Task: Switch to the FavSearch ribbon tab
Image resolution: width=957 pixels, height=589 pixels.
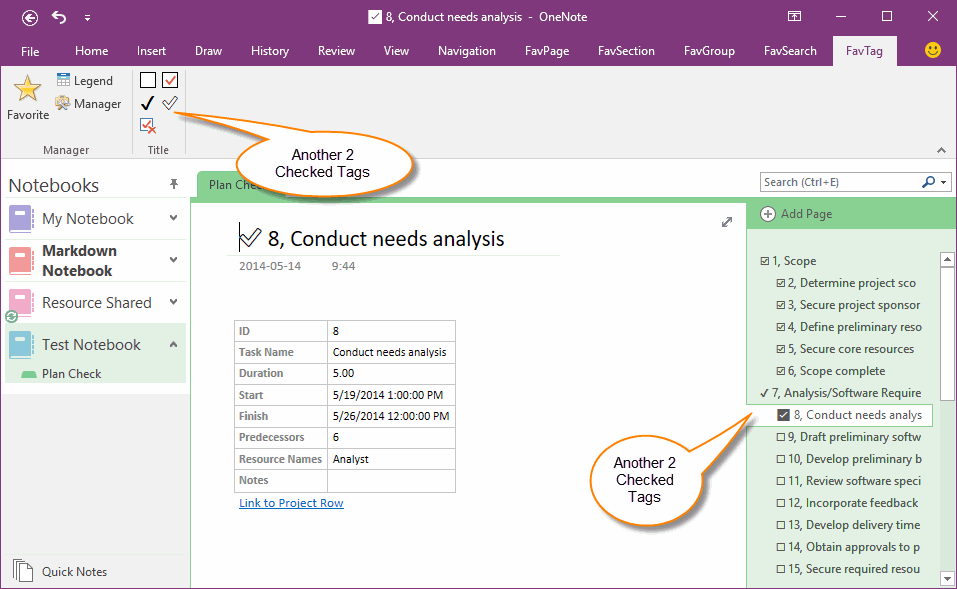Action: coord(790,50)
